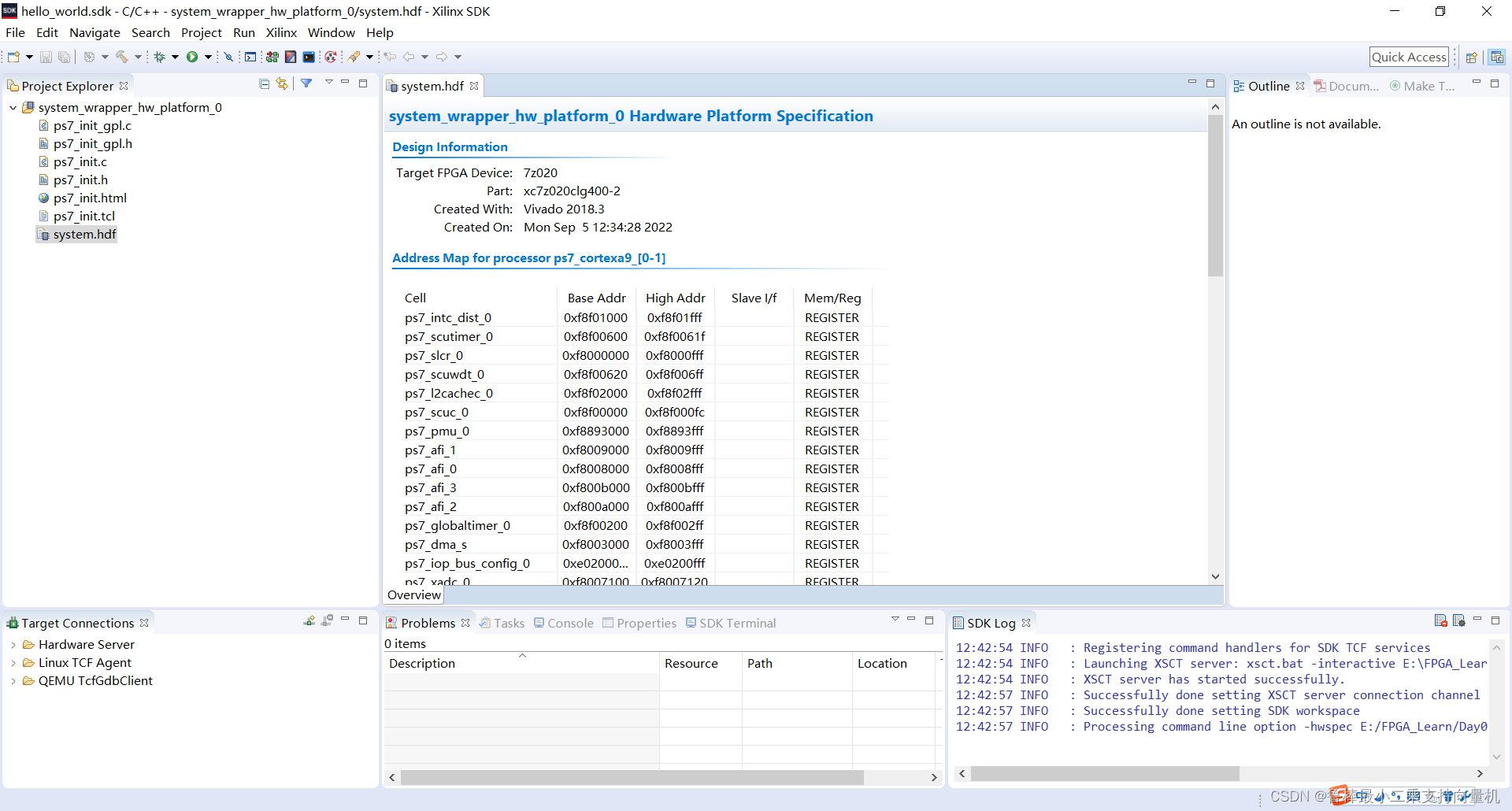Click the Repositories red refresh icon

pos(330,57)
